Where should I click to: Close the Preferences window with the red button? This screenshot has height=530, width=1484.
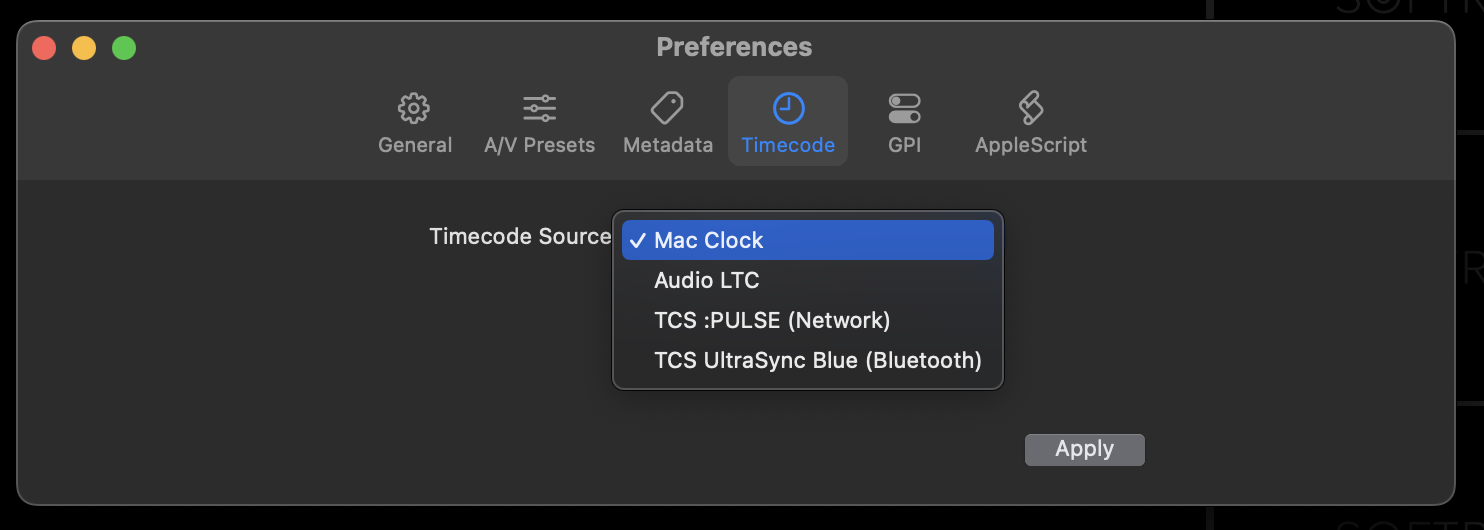point(44,47)
